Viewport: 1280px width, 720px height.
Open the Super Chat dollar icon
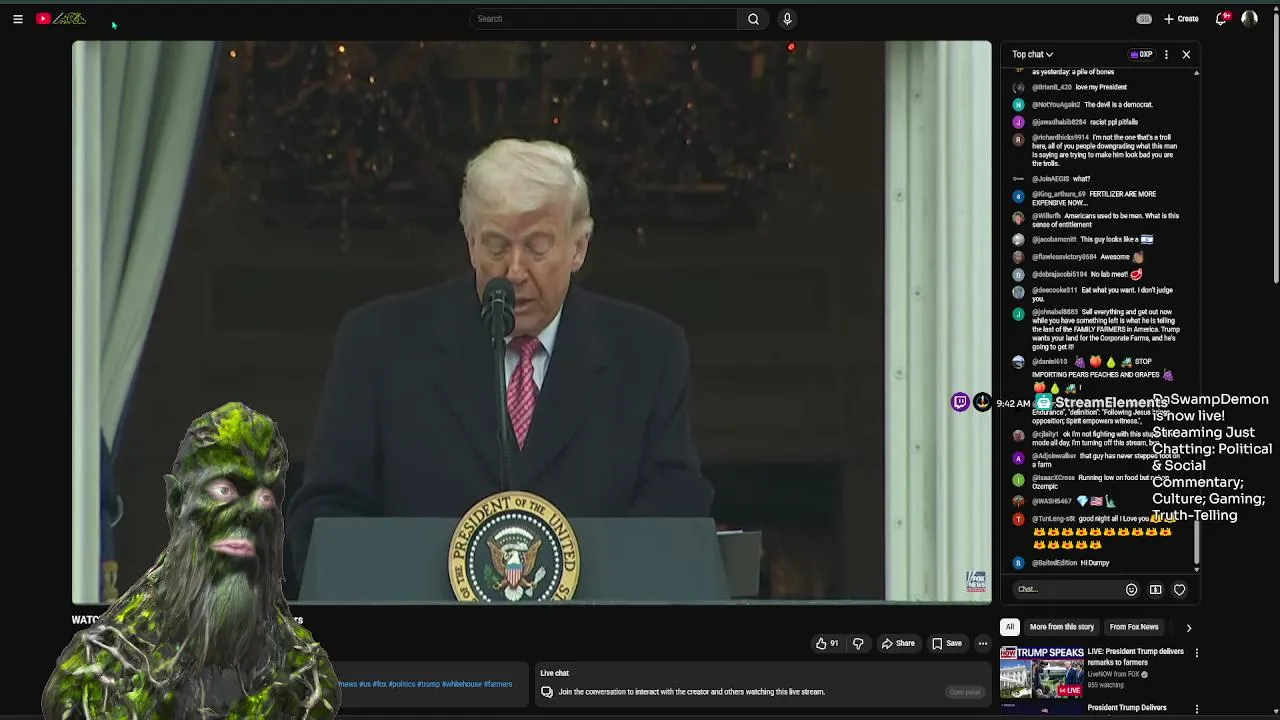pyautogui.click(x=1155, y=590)
